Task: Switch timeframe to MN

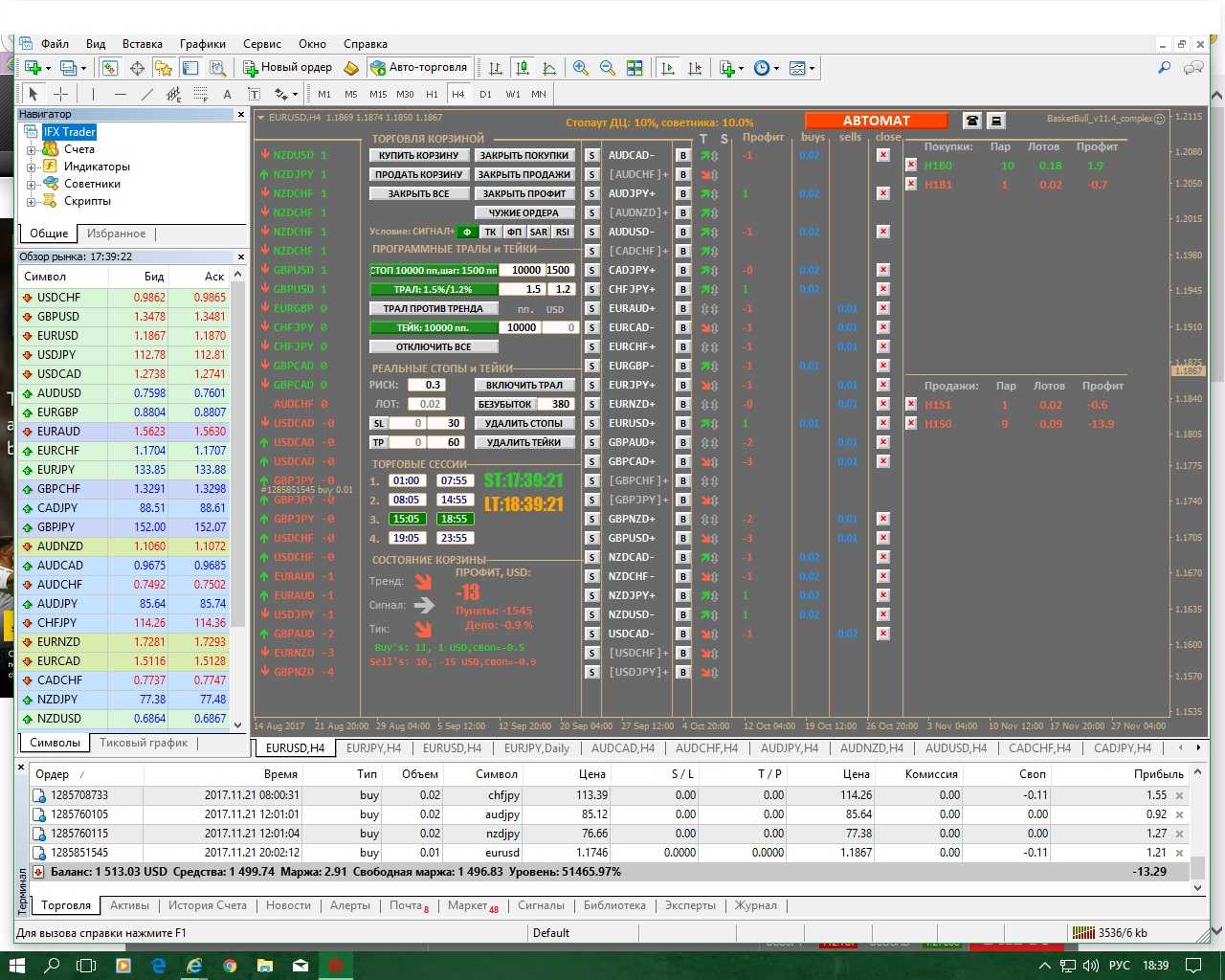Action: tap(539, 94)
